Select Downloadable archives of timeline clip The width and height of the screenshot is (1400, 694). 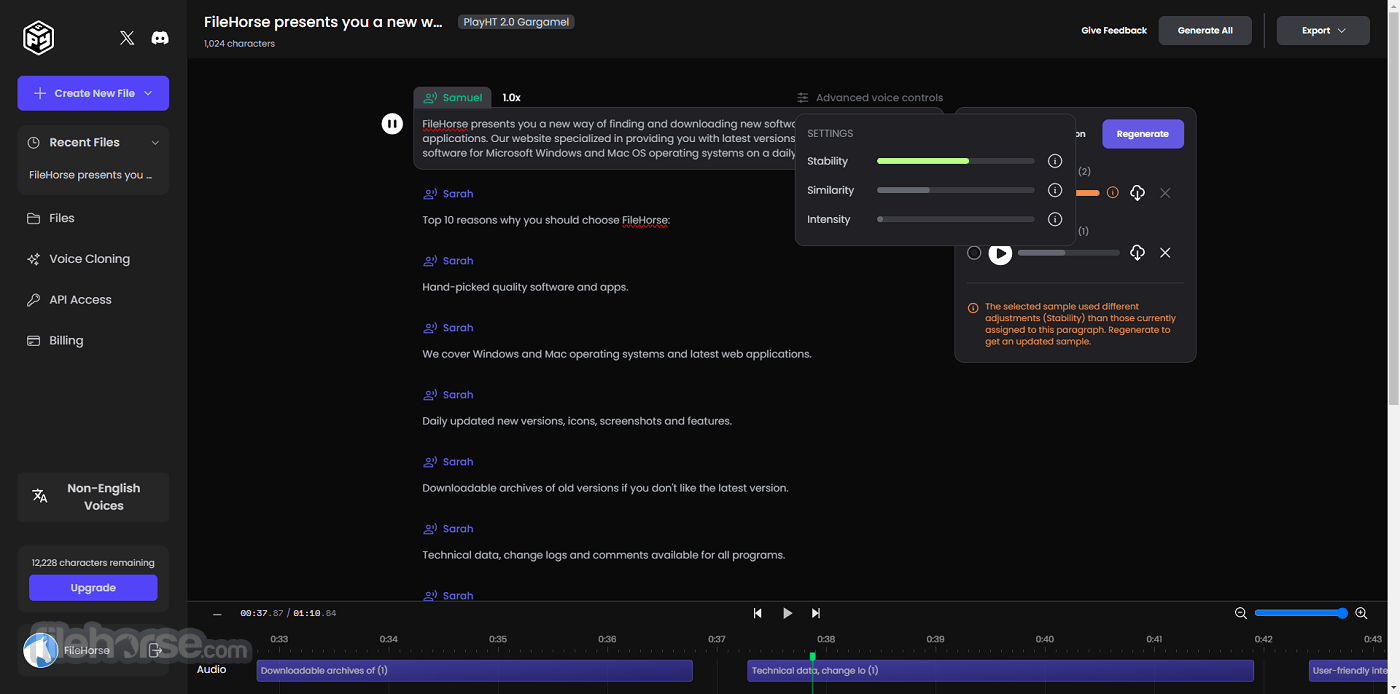coord(474,671)
